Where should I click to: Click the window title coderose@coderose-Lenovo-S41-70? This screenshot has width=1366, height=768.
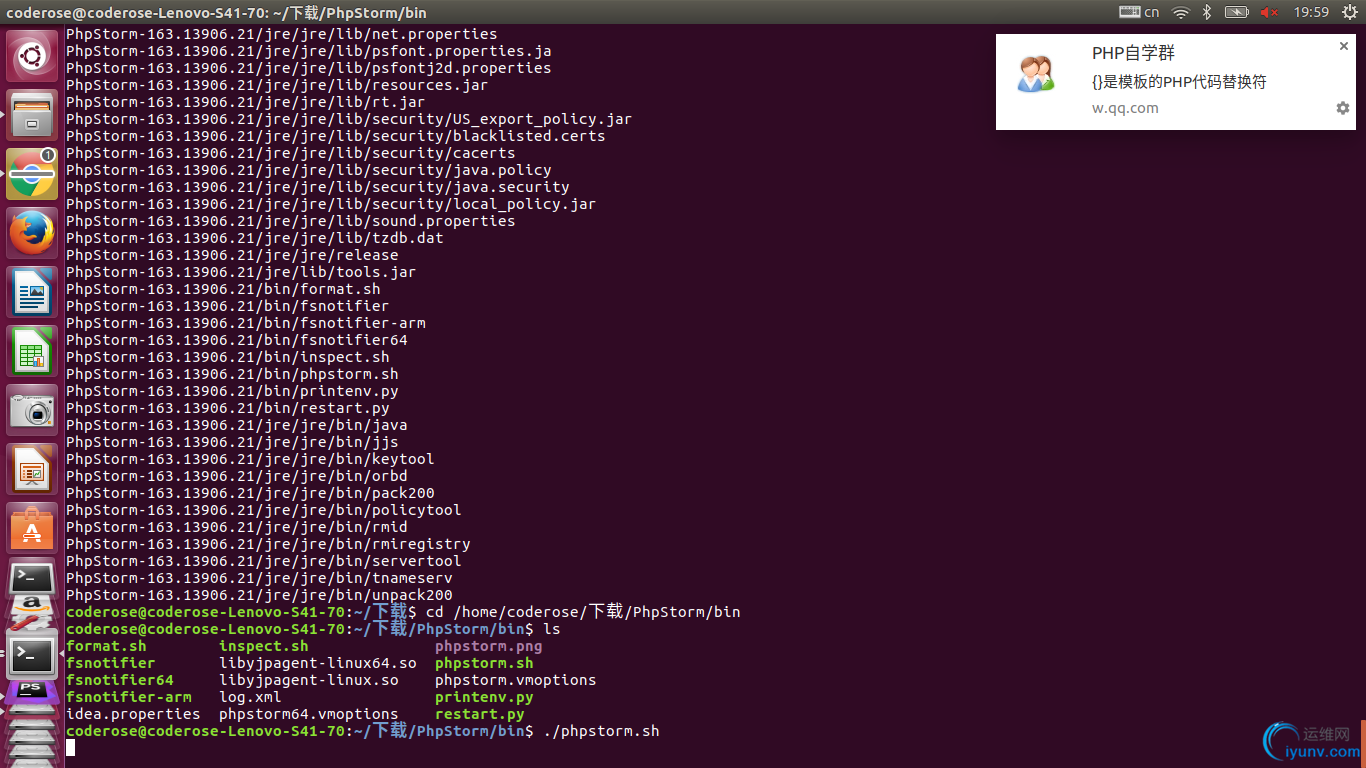(136, 12)
